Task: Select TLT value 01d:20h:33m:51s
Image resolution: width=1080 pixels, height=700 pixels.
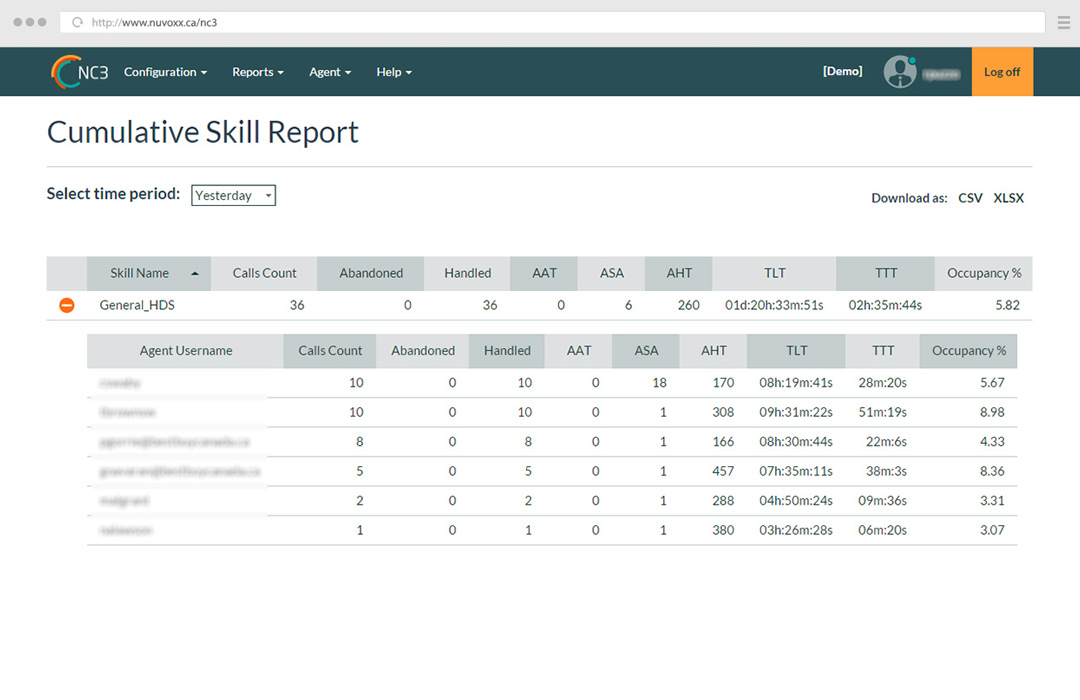Action: [x=774, y=305]
